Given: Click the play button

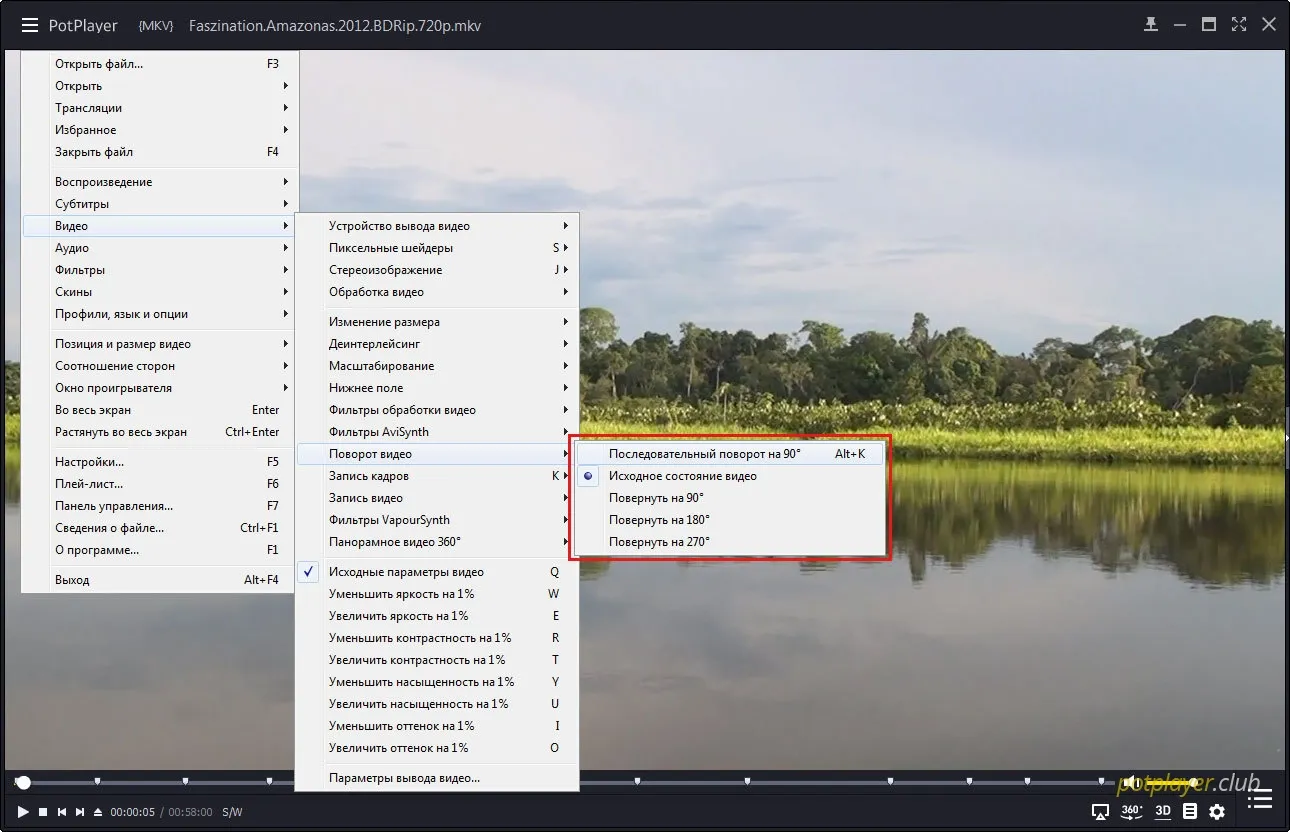Looking at the screenshot, I should point(24,812).
